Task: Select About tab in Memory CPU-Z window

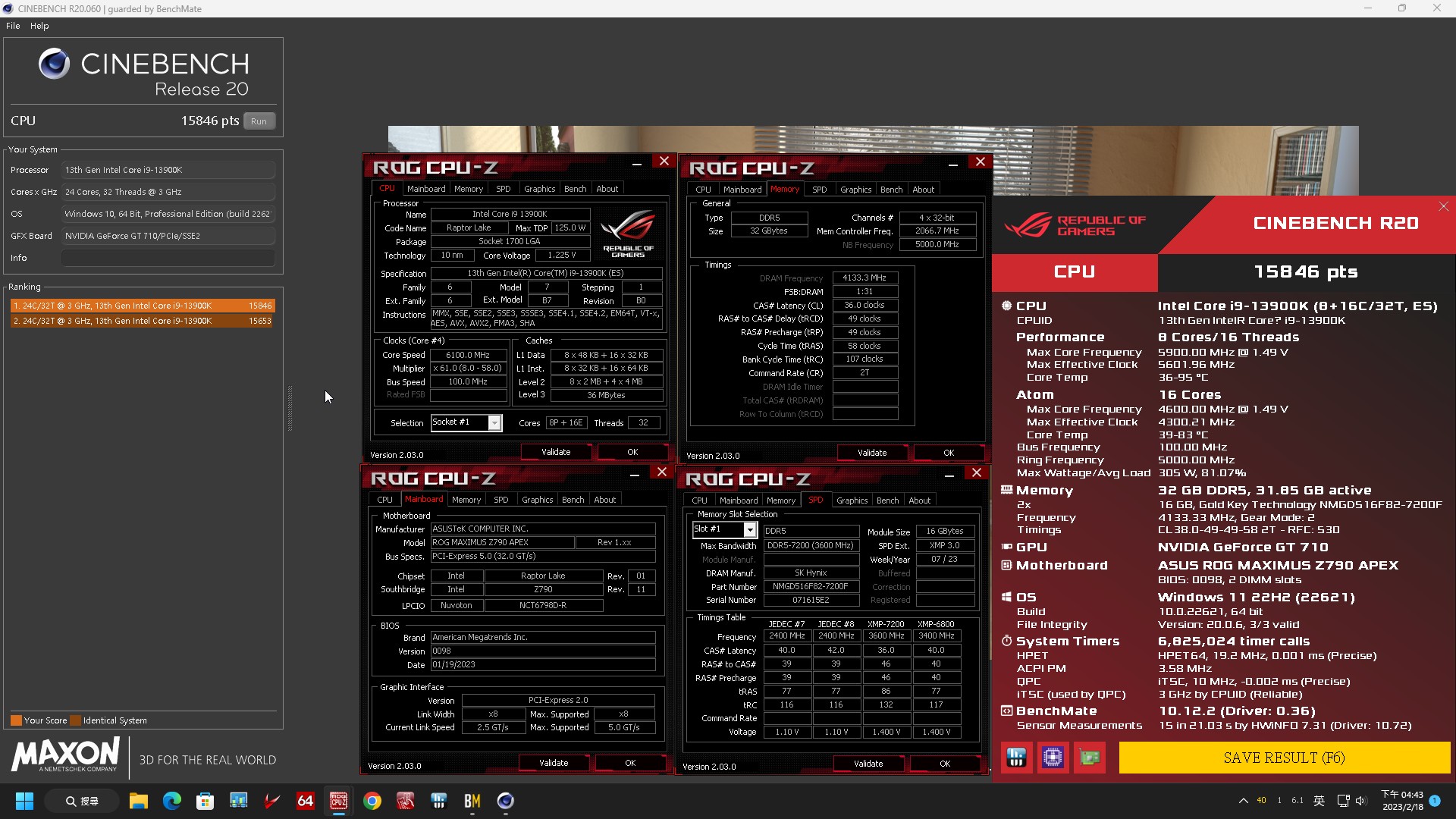Action: [923, 190]
